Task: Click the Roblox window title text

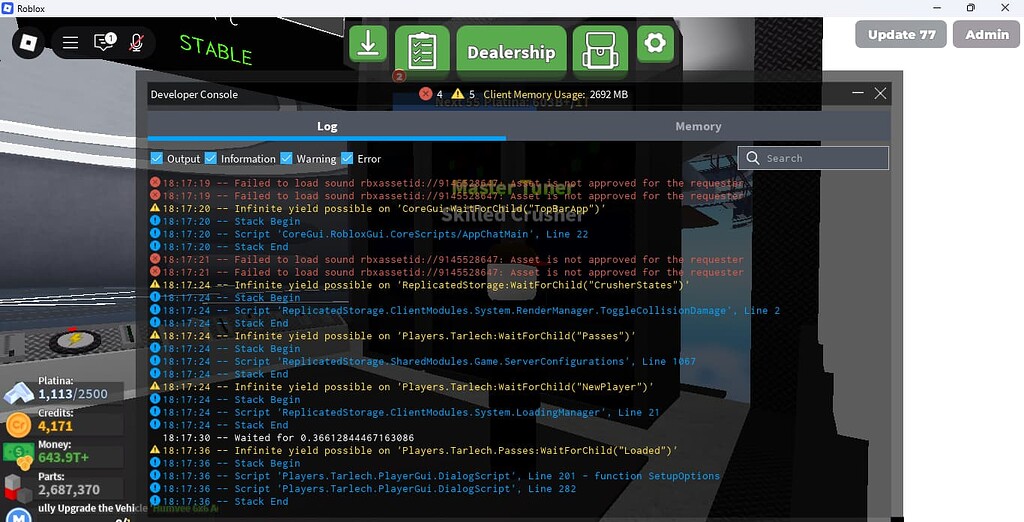Action: (31, 8)
